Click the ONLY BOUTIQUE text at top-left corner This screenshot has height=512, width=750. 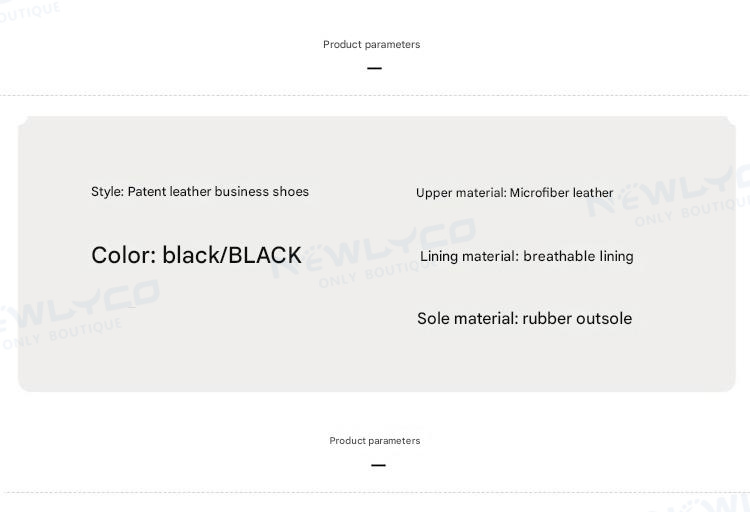(30, 12)
